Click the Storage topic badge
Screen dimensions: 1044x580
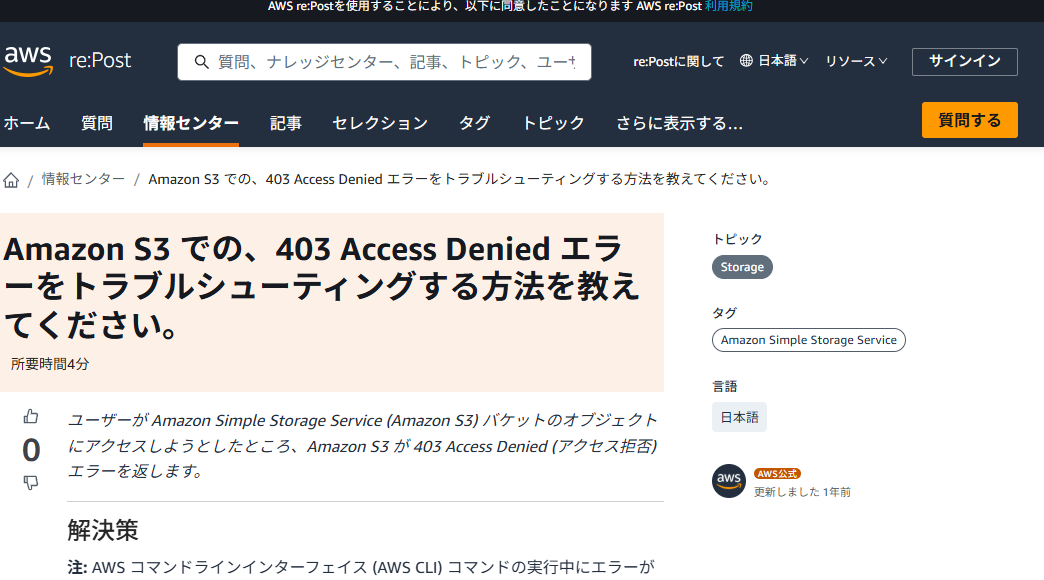coord(742,267)
